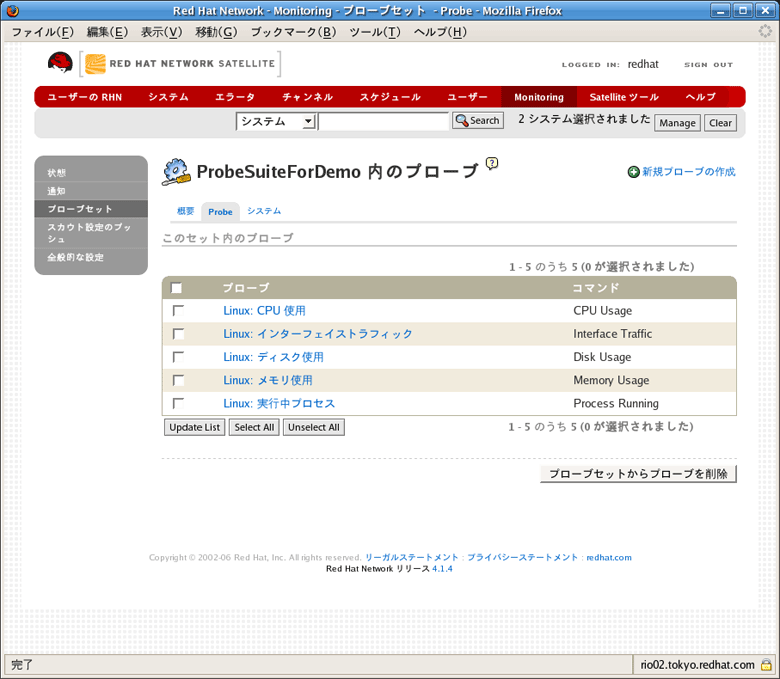The width and height of the screenshot is (780, 679).
Task: Go to チャンネル navigation tab
Action: click(x=307, y=97)
